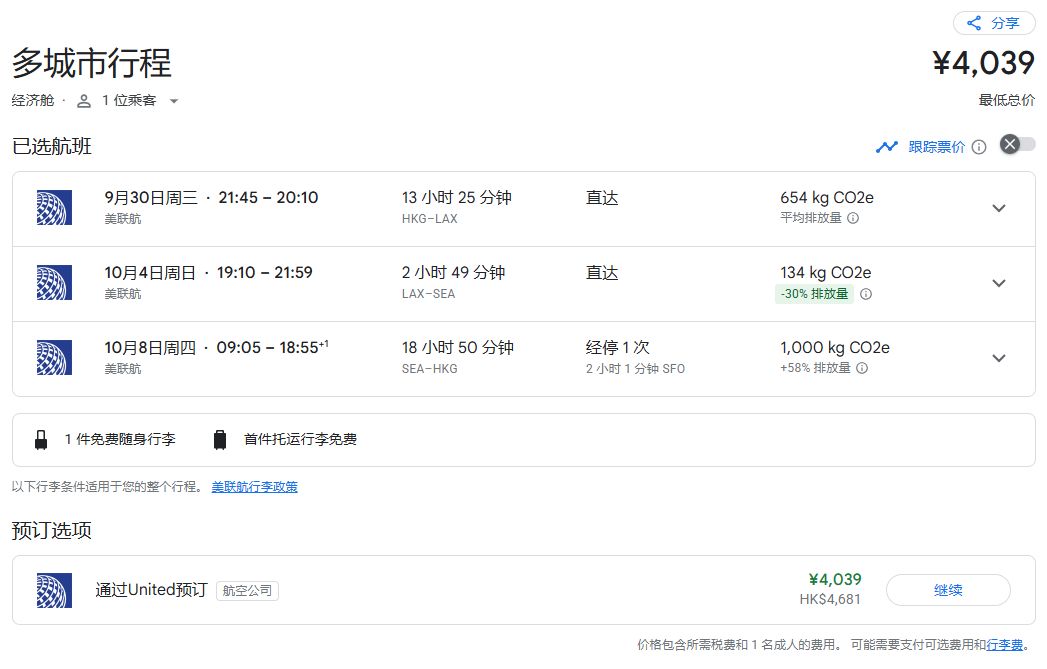Image resolution: width=1047 pixels, height=669 pixels.
Task: Click the 继续 continue button
Action: pos(948,590)
